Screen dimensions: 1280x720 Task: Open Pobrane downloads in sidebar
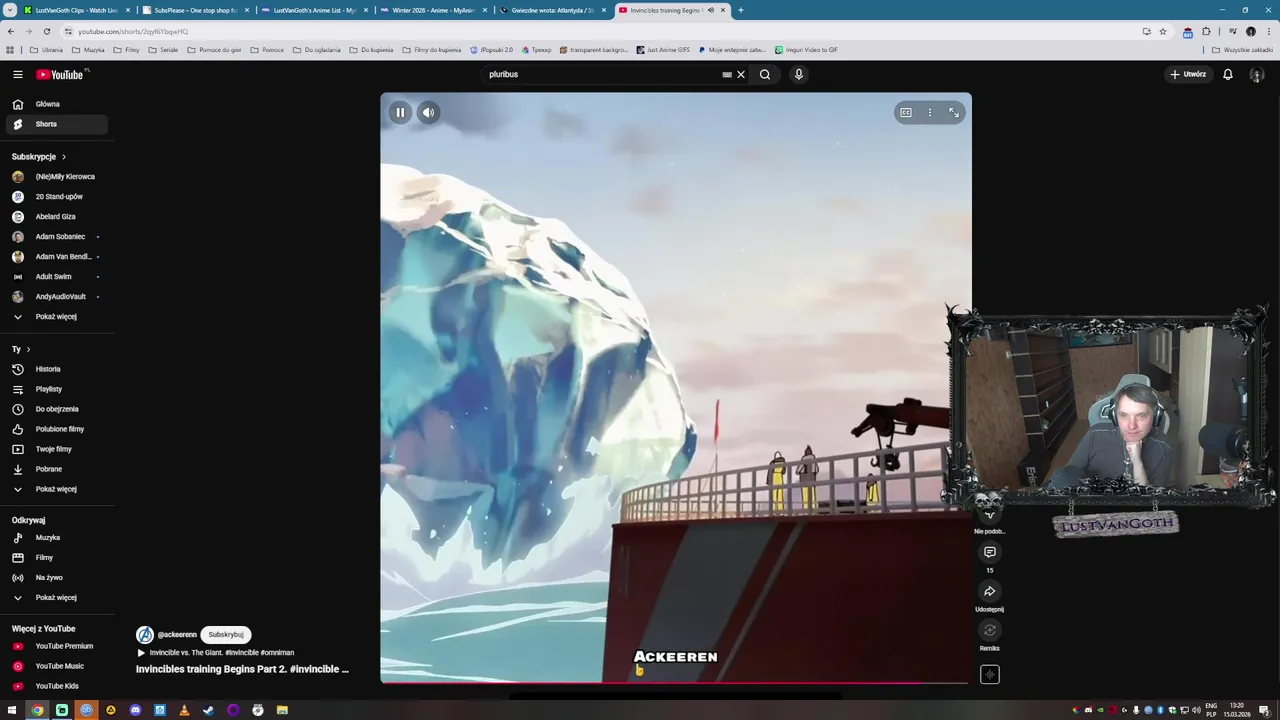click(x=56, y=469)
